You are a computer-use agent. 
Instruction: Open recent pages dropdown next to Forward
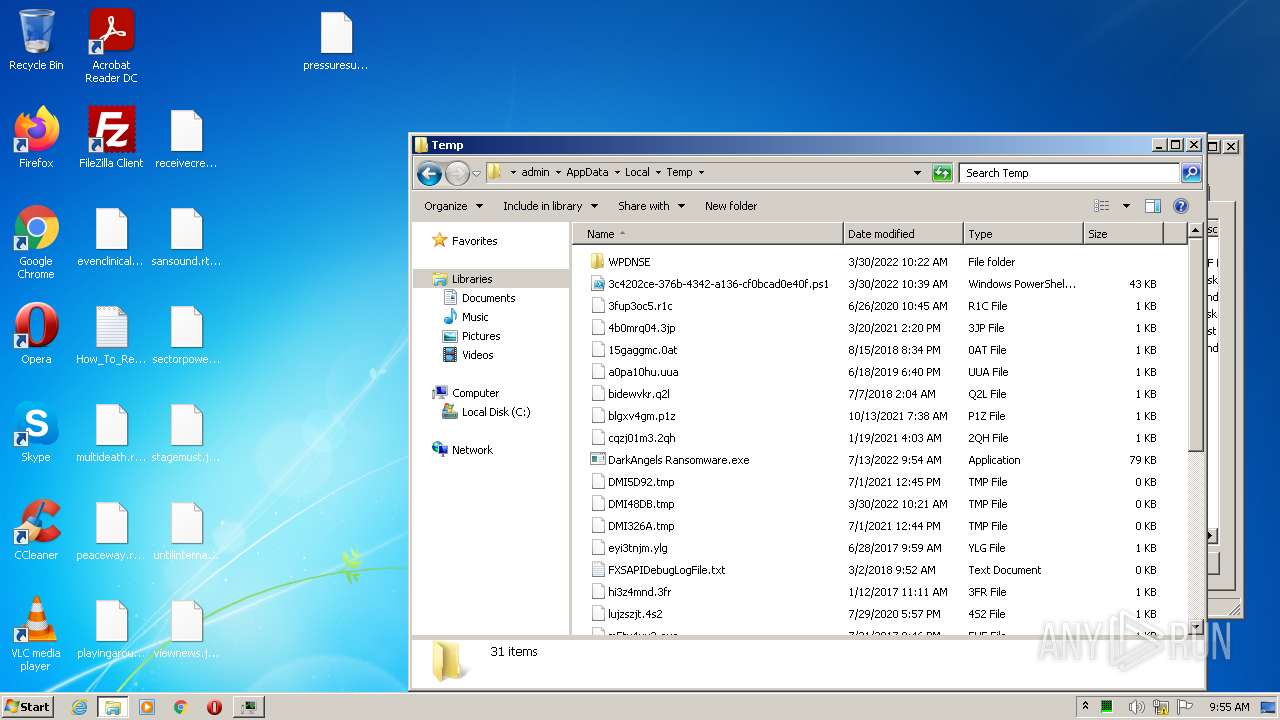477,173
